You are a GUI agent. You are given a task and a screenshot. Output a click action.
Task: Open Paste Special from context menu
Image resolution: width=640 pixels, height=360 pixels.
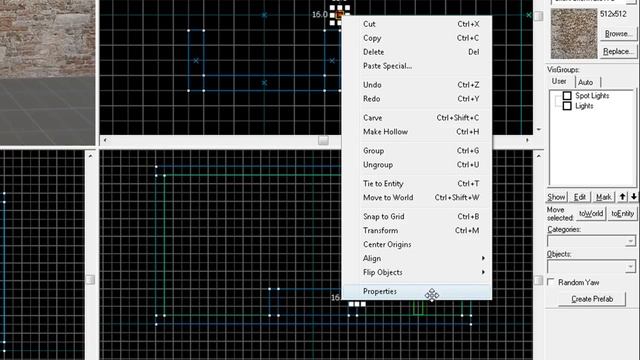(417, 66)
